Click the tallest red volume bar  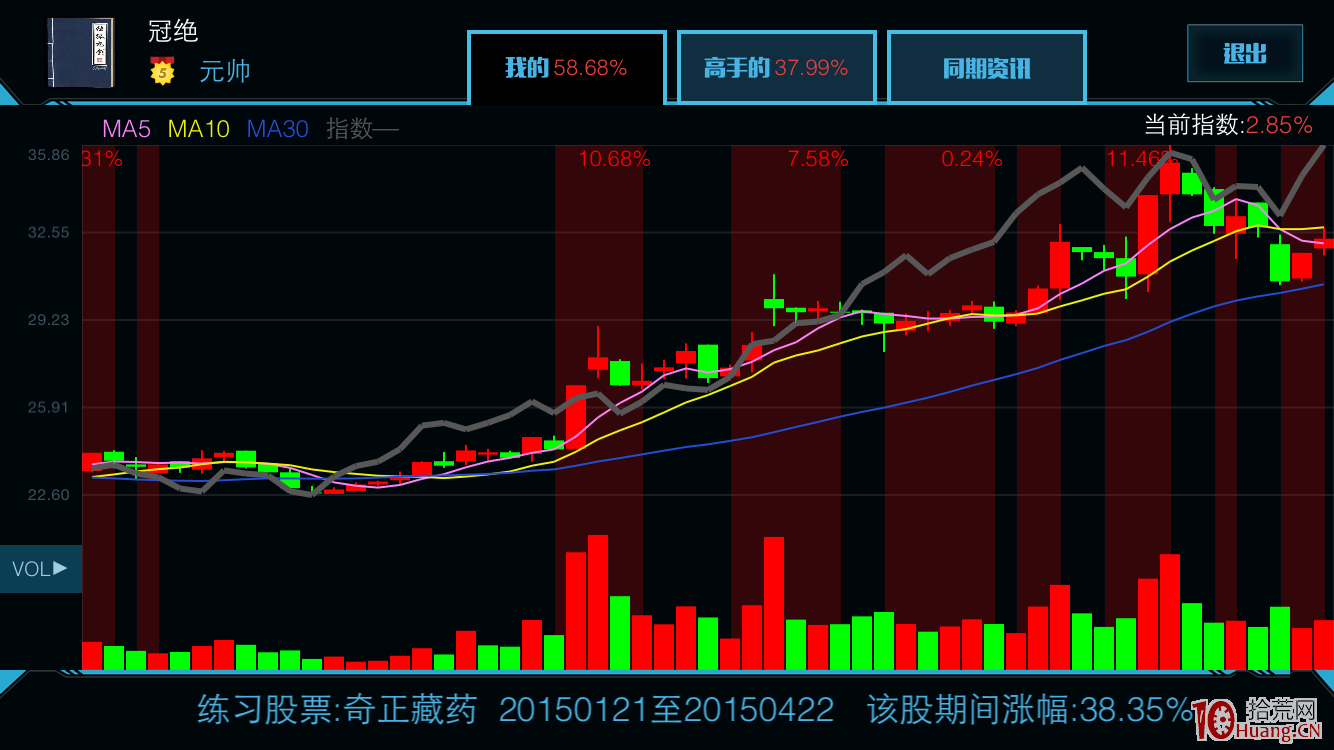(597, 600)
